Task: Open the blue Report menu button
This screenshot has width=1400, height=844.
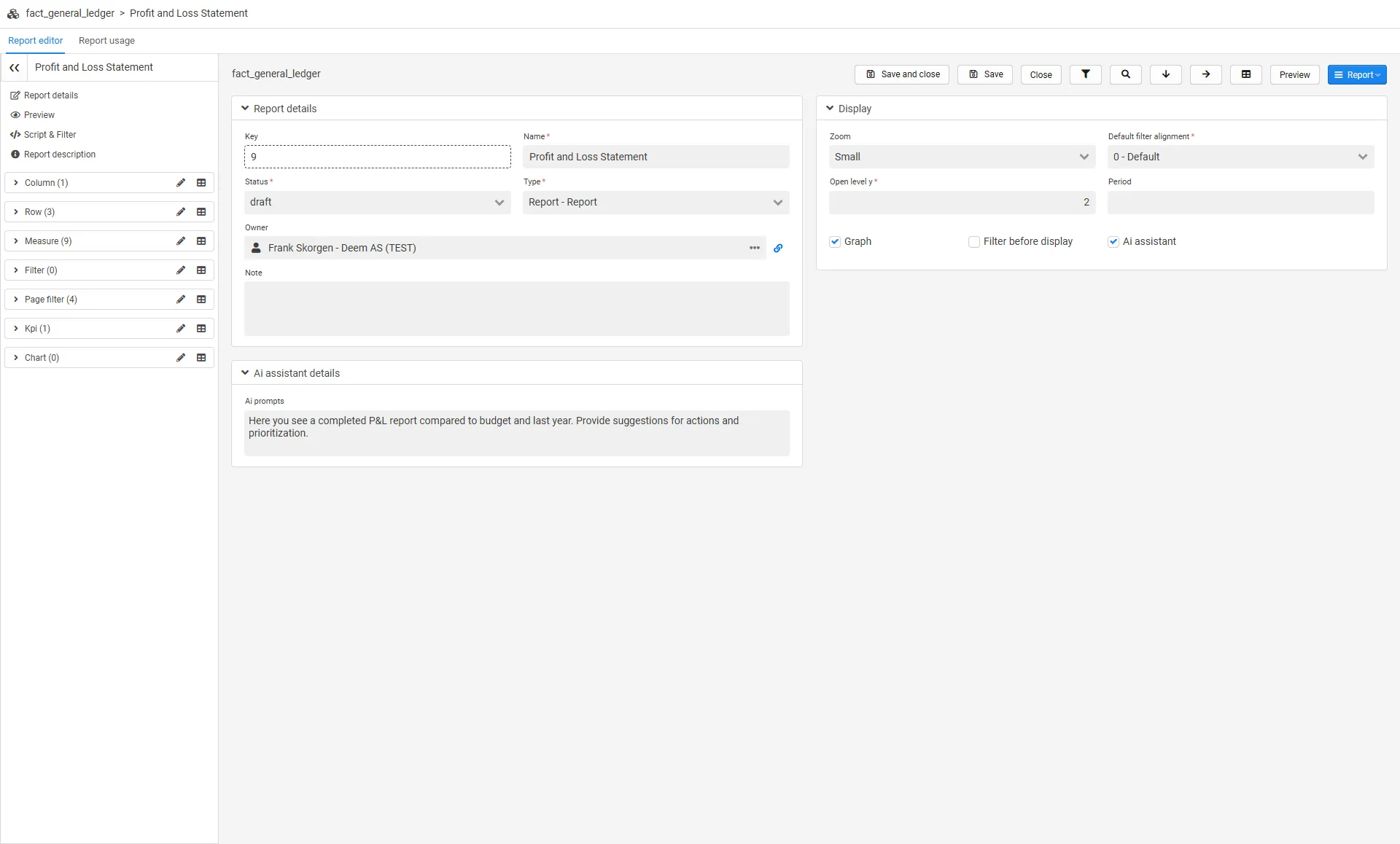Action: click(x=1356, y=74)
